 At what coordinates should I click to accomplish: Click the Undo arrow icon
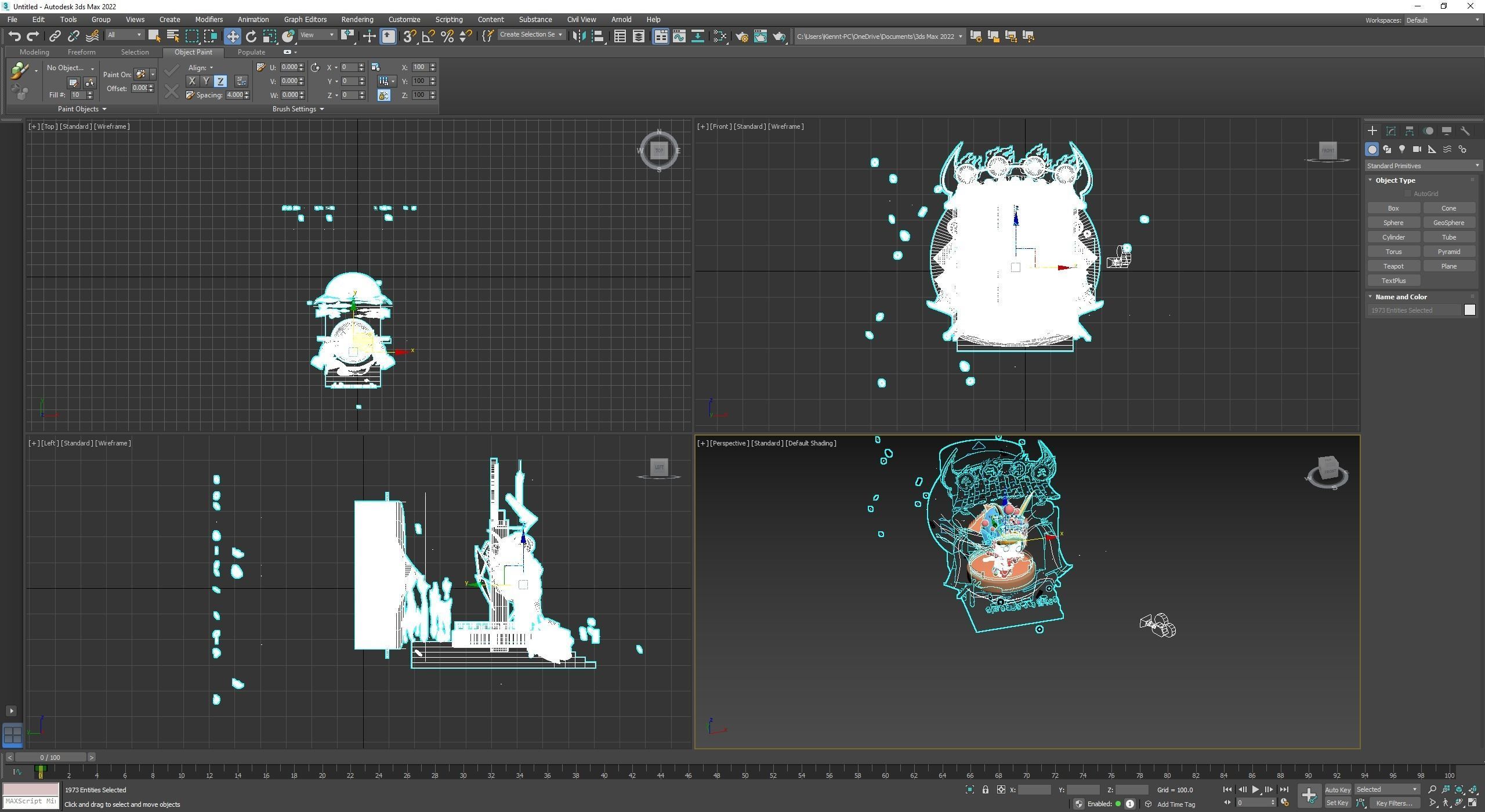click(15, 36)
